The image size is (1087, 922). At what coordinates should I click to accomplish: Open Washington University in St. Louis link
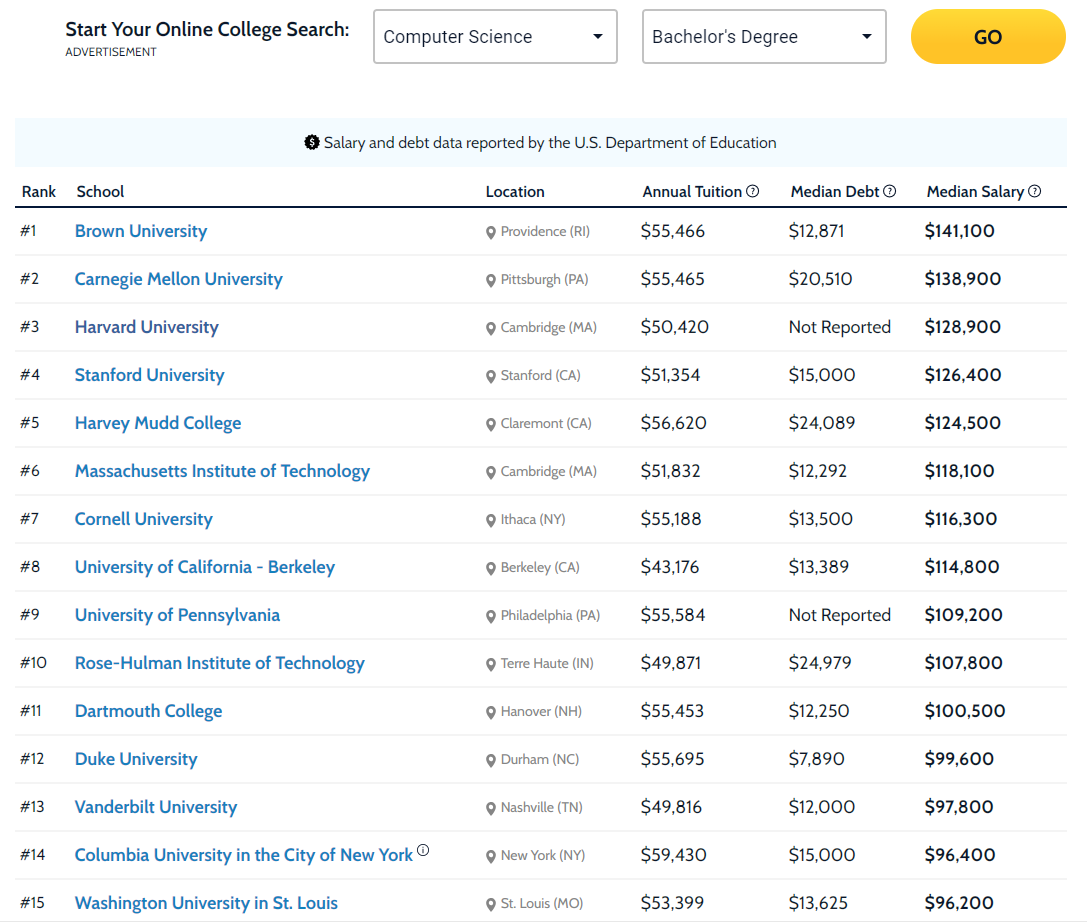click(x=206, y=903)
